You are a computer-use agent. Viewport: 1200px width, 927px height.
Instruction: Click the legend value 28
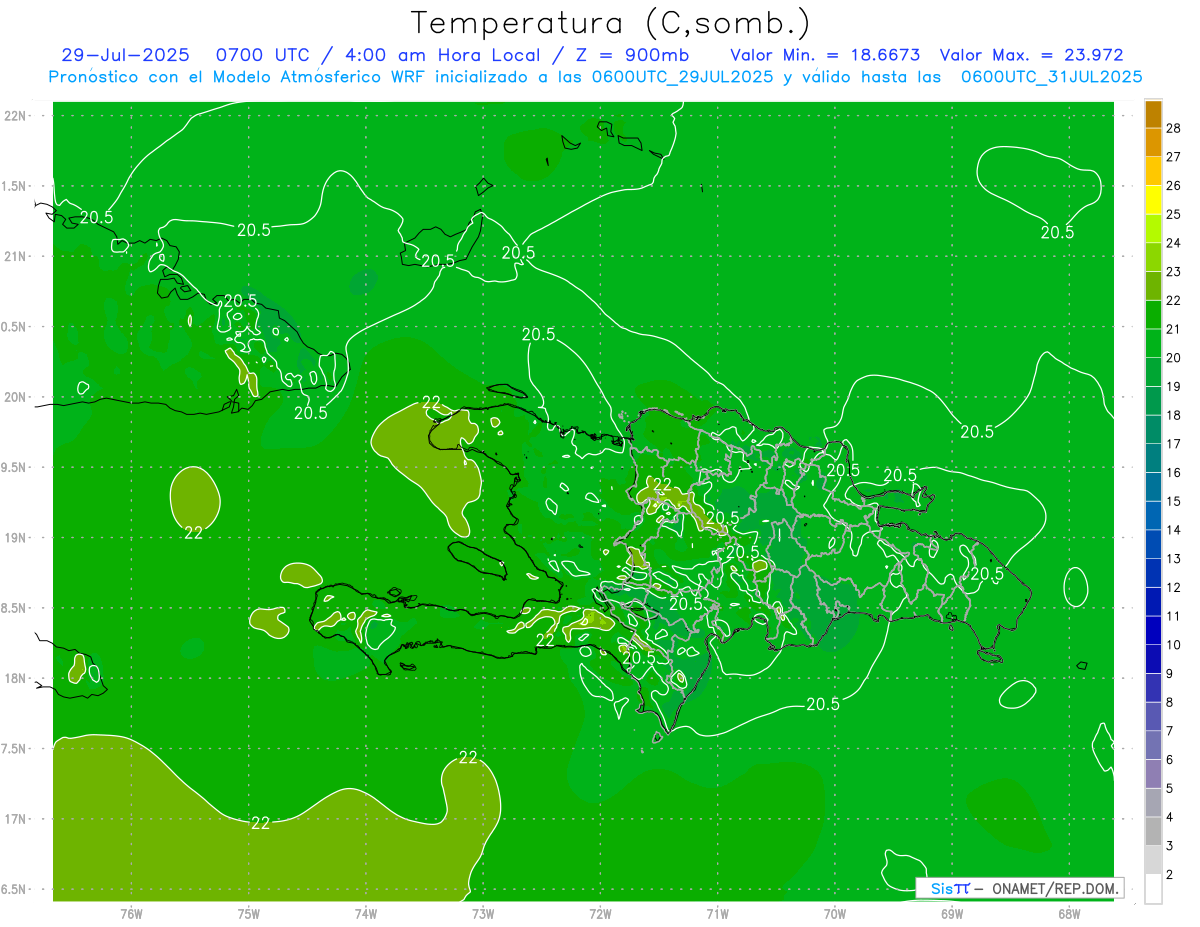coord(1174,127)
